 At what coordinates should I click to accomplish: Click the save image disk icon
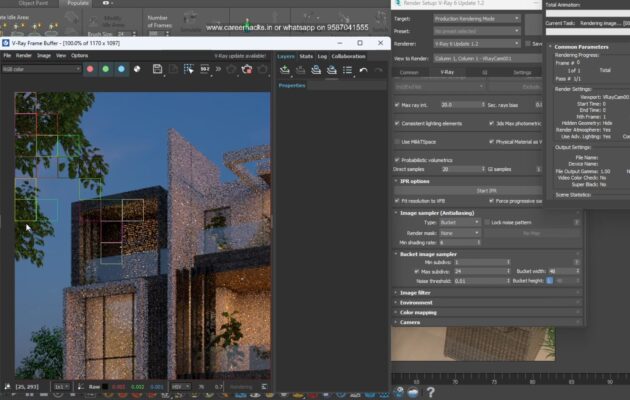click(x=158, y=69)
